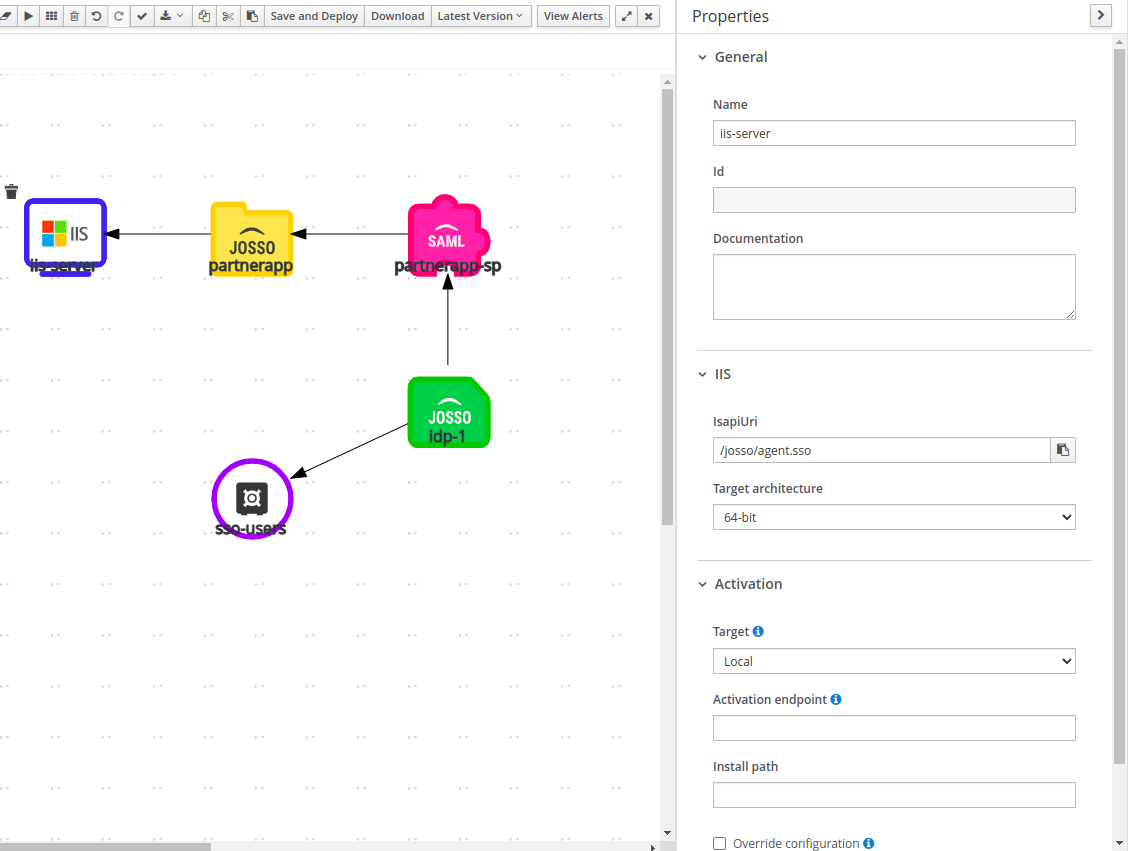Click the info icon next to Target
1128x851 pixels.
tap(758, 632)
